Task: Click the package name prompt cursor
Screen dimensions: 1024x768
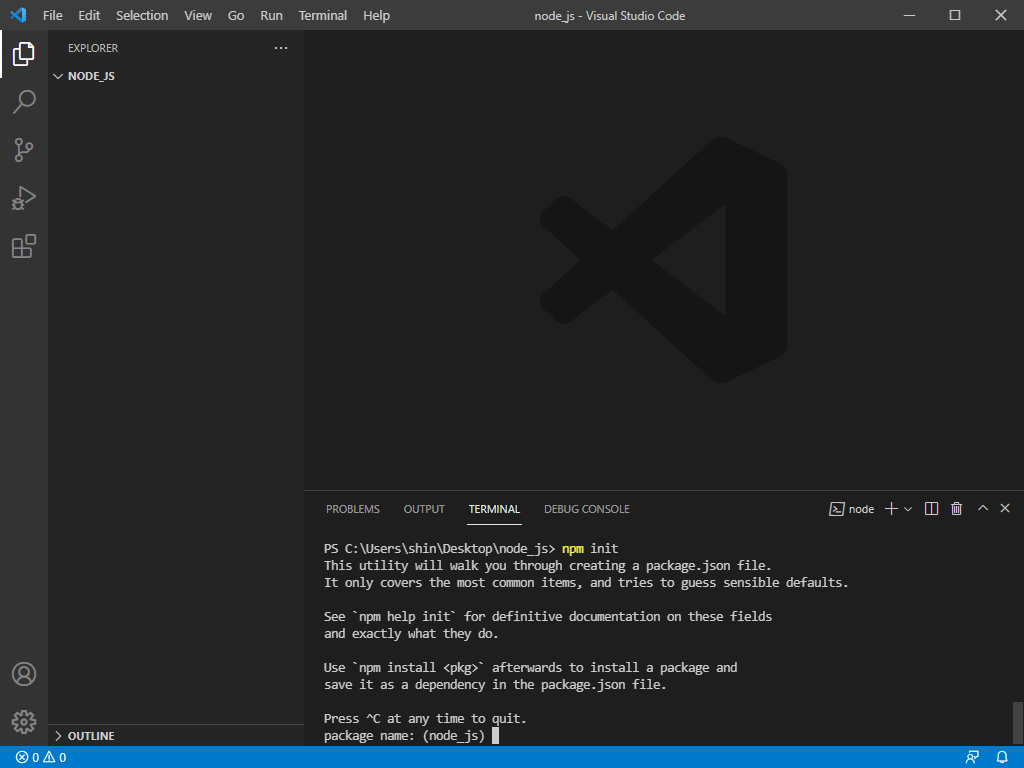Action: [x=496, y=735]
